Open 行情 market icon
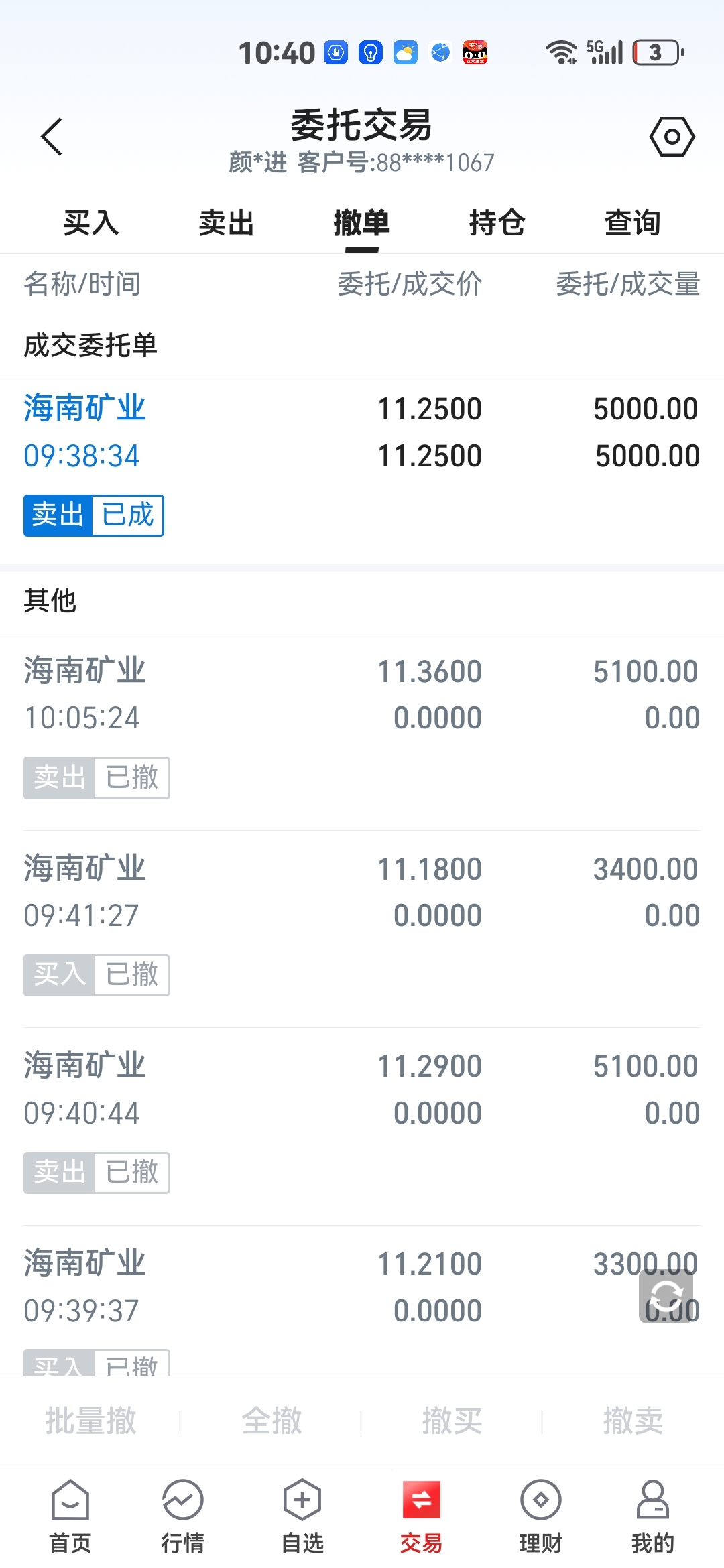The width and height of the screenshot is (724, 1568). pos(182,1500)
